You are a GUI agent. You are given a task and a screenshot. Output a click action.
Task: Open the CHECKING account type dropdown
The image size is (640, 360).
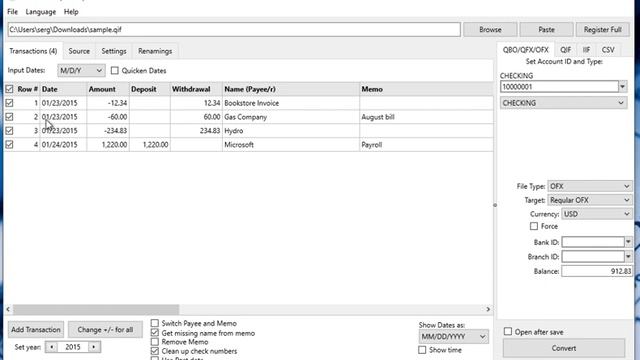click(x=563, y=103)
